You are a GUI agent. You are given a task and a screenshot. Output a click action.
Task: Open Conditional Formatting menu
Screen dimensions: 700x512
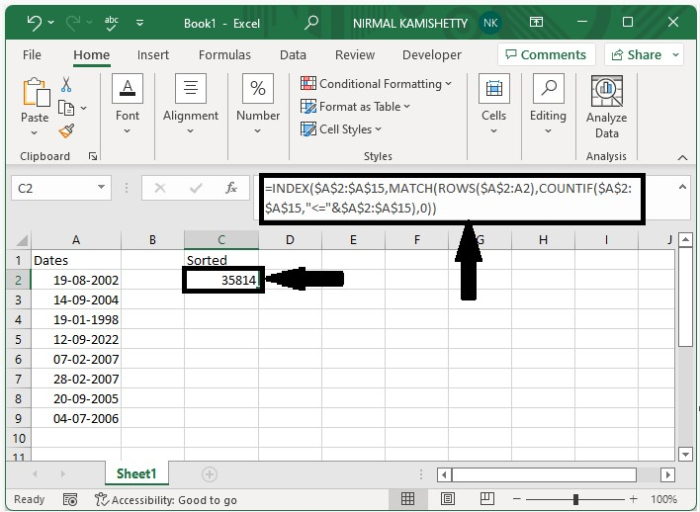pos(376,84)
